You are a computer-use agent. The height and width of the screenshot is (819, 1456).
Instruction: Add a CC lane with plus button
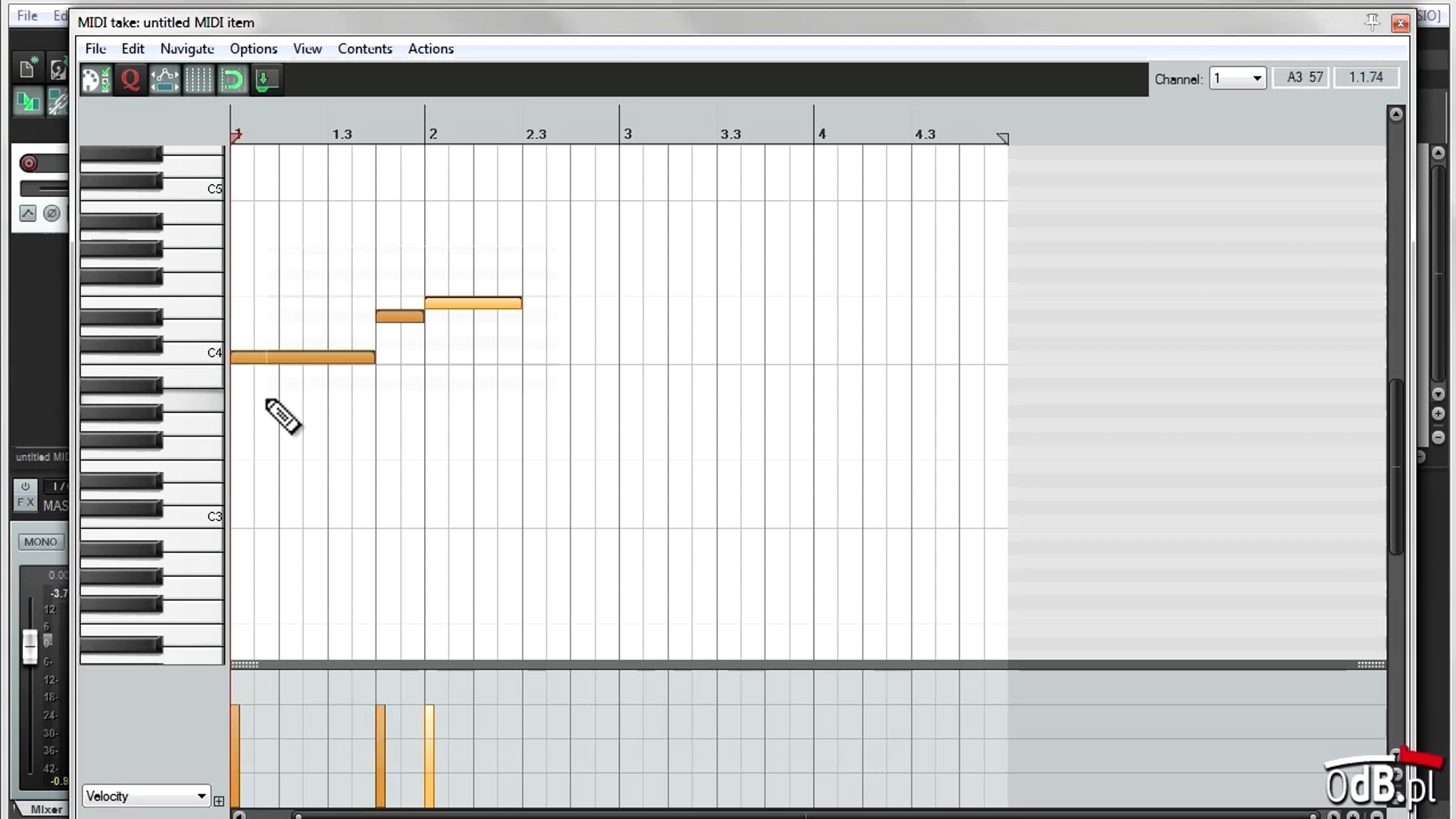[219, 801]
